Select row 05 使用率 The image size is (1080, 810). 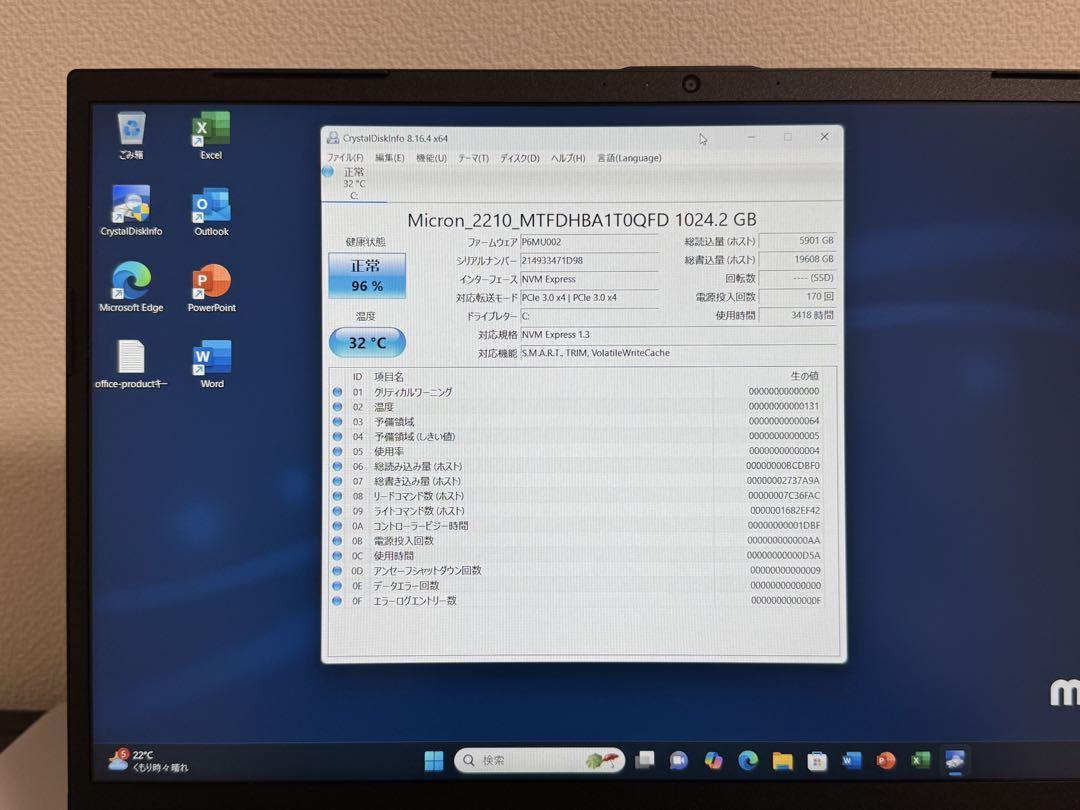577,451
